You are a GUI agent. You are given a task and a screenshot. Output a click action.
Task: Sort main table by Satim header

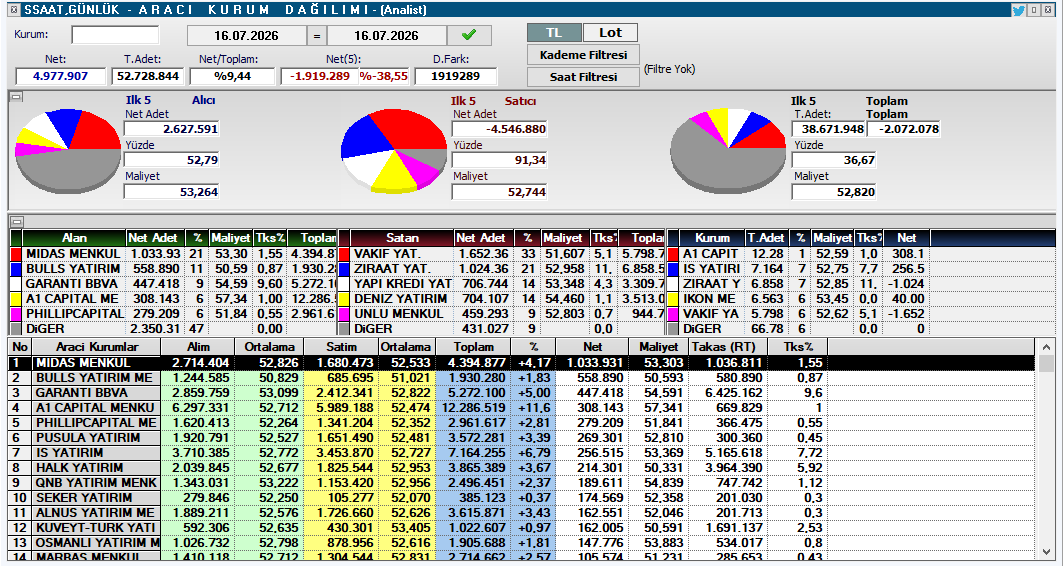pyautogui.click(x=341, y=346)
